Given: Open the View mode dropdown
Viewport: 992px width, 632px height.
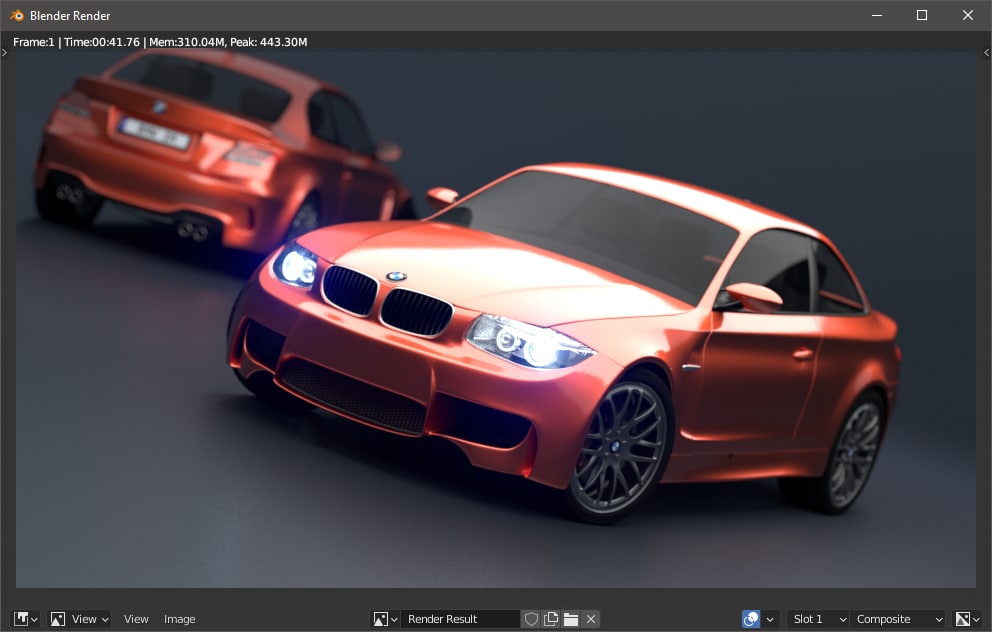Looking at the screenshot, I should (80, 619).
